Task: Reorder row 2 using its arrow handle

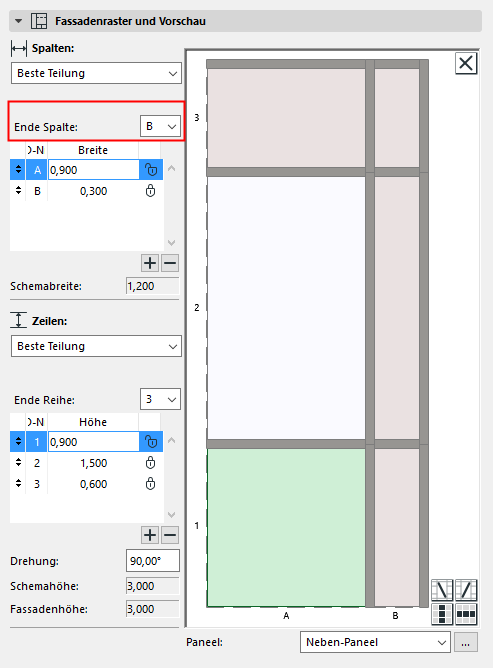Action: coord(18,462)
